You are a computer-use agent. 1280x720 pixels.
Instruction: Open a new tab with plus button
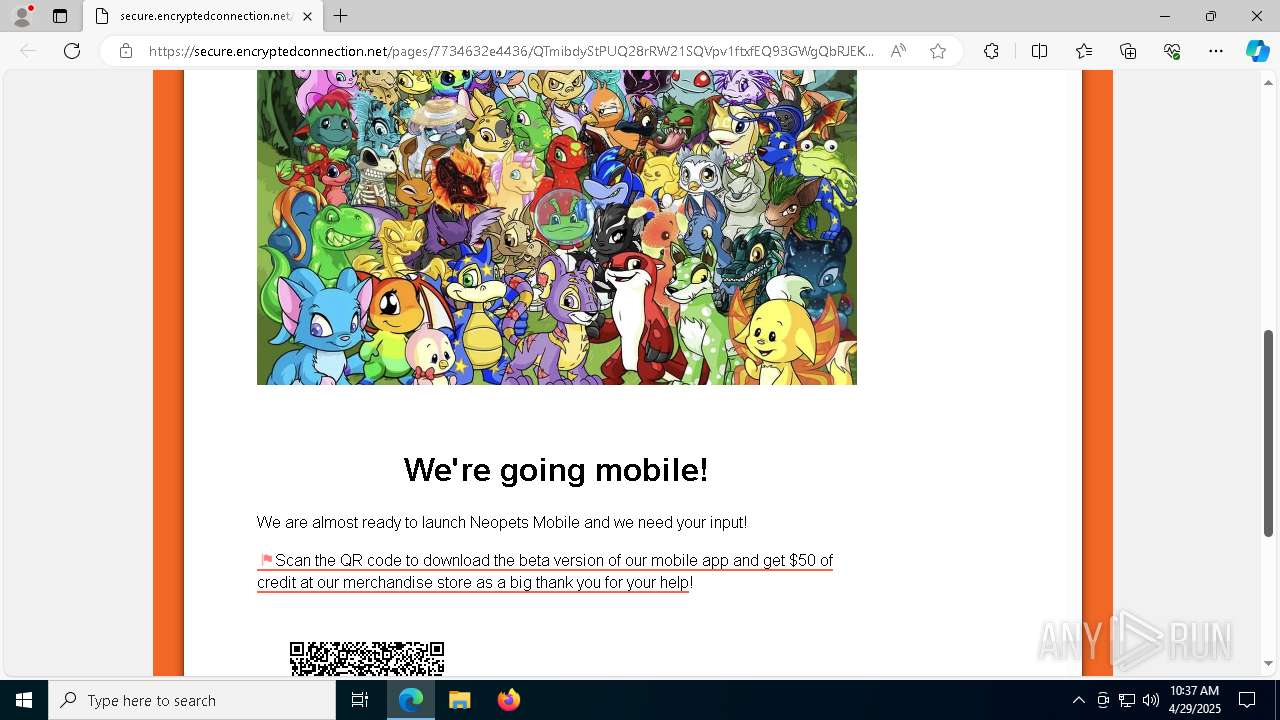pos(341,16)
